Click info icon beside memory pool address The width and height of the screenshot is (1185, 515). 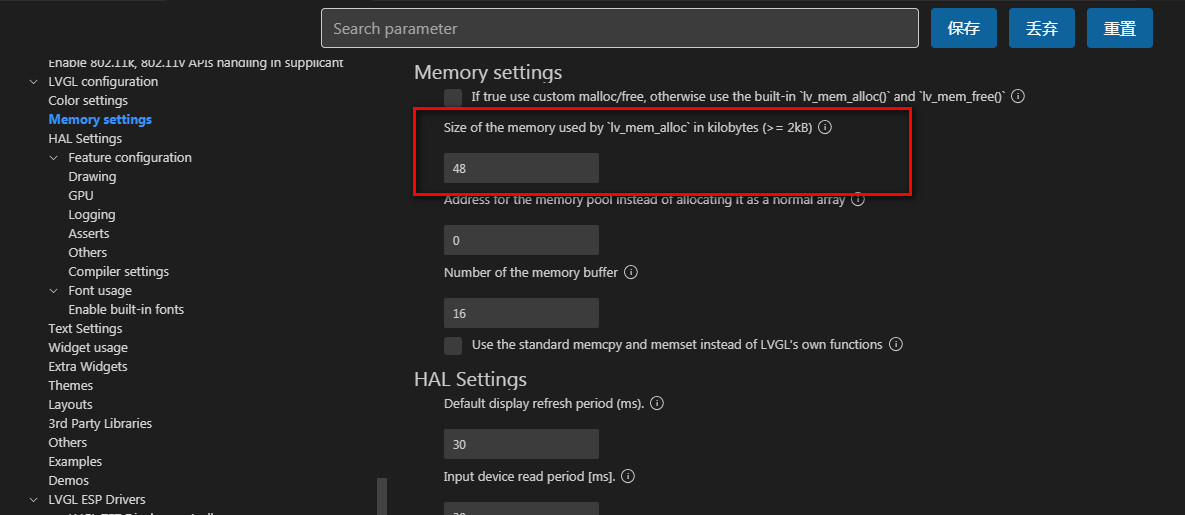pos(858,200)
